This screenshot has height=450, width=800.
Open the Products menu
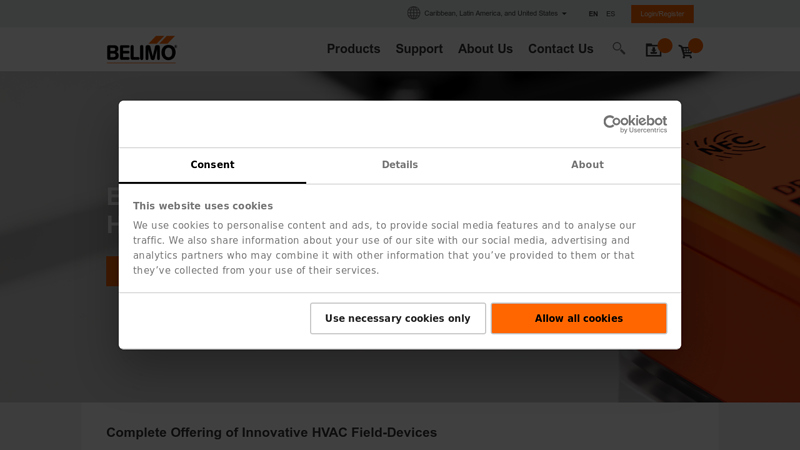(x=353, y=49)
